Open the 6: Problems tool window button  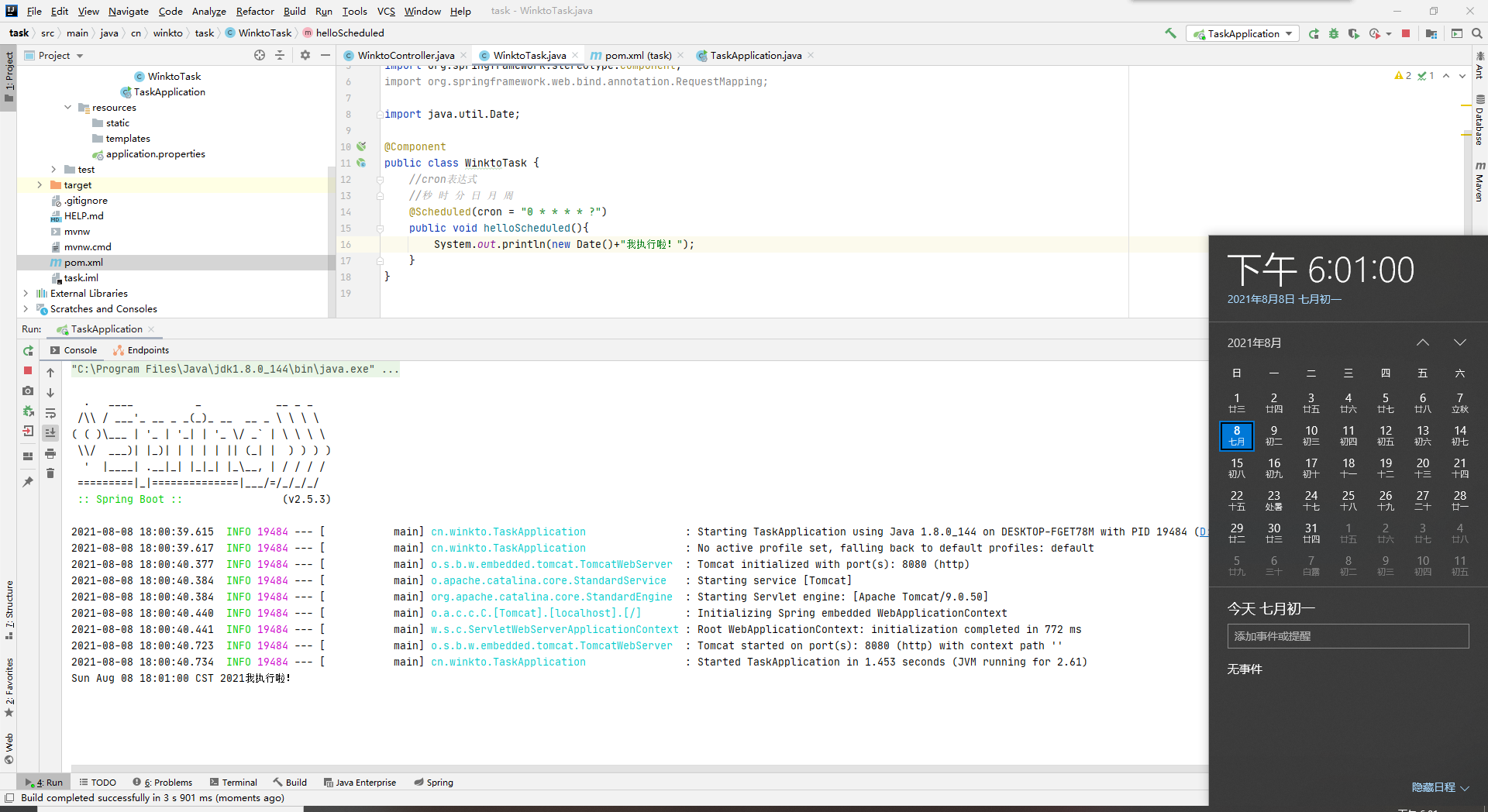163,783
